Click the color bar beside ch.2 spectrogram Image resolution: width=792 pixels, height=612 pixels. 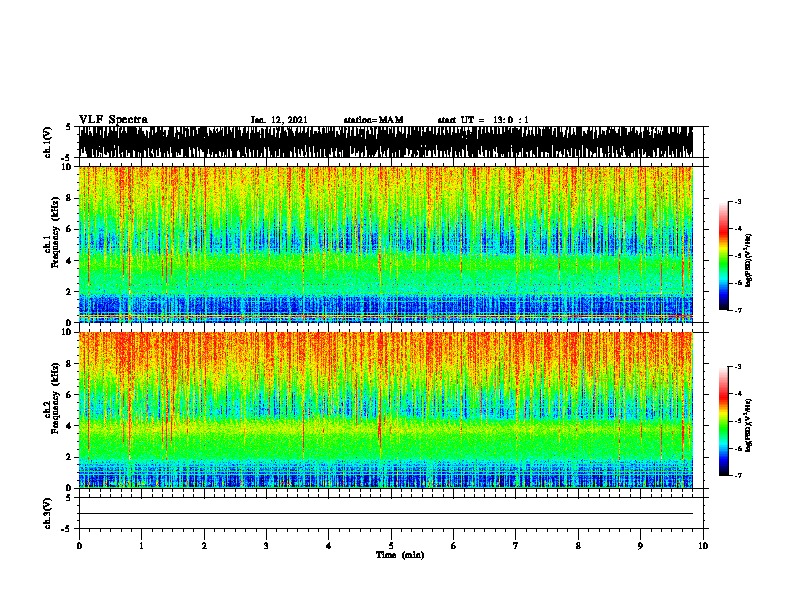[723, 421]
